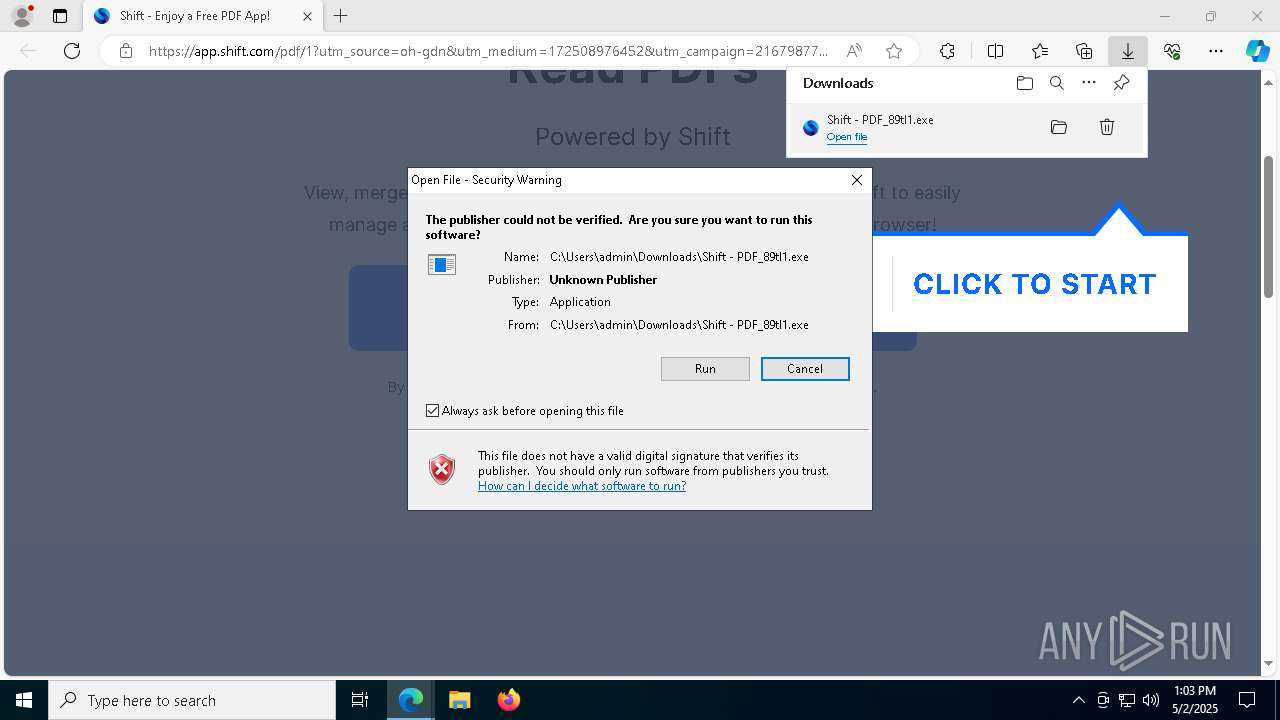The height and width of the screenshot is (720, 1280).
Task: Show Shift PDF exe in folder
Action: (x=1059, y=127)
